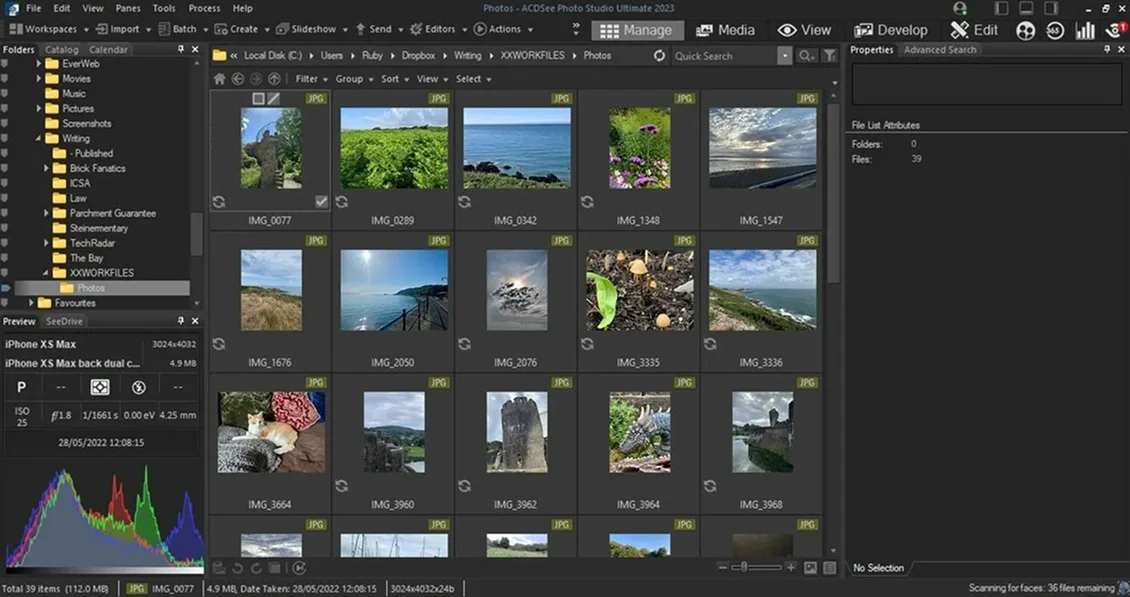Open the People mode face icon
1130x597 pixels.
pos(1025,30)
